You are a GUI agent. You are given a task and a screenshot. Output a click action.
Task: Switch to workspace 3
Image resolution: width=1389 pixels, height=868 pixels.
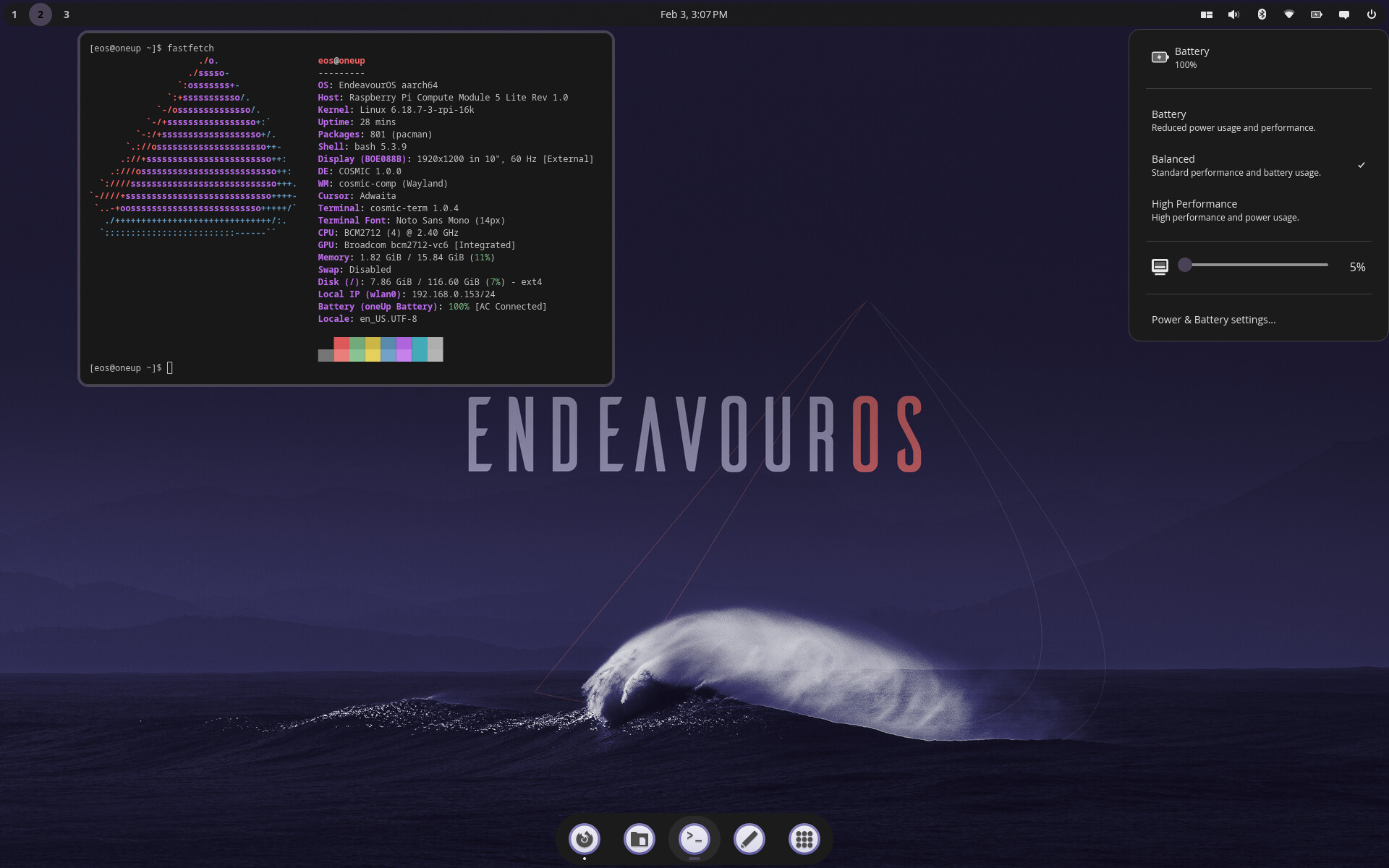click(67, 14)
